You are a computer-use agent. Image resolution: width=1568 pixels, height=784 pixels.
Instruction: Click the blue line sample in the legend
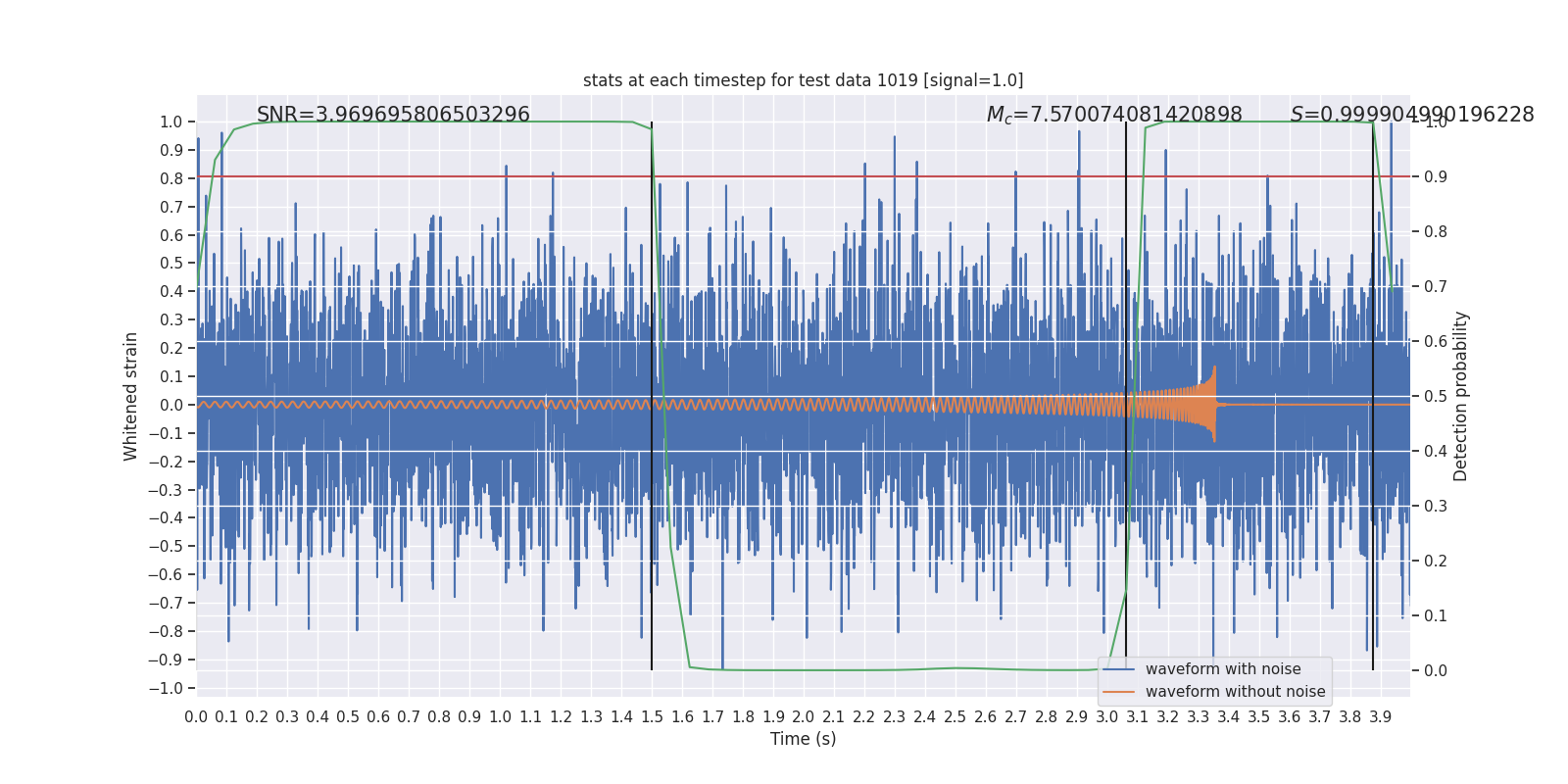[1119, 669]
